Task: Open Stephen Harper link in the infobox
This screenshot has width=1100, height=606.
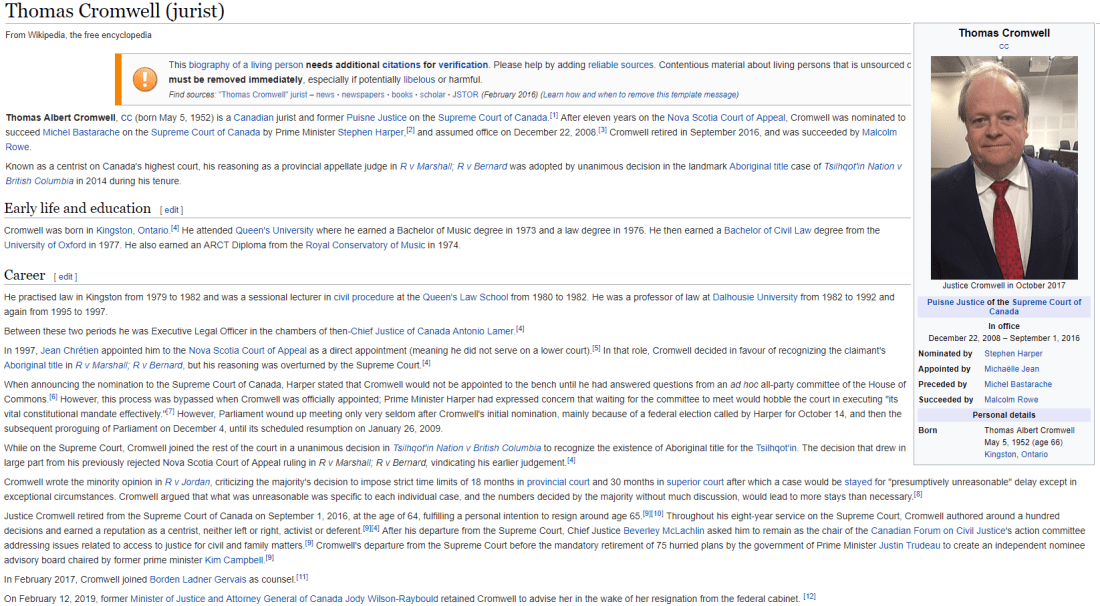Action: click(x=1013, y=354)
